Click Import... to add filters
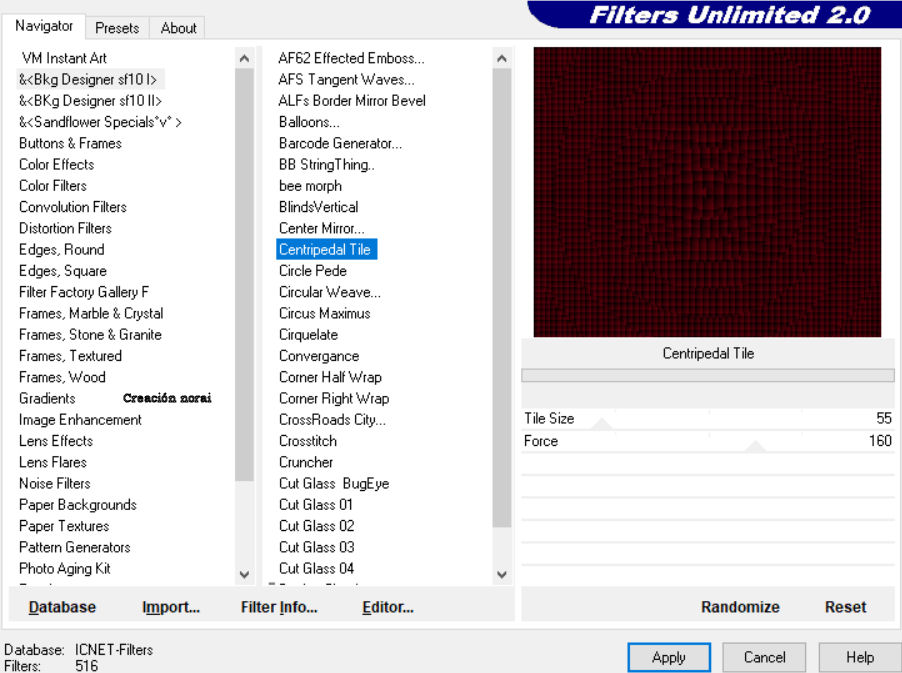Screen dimensions: 902x673 coord(171,607)
